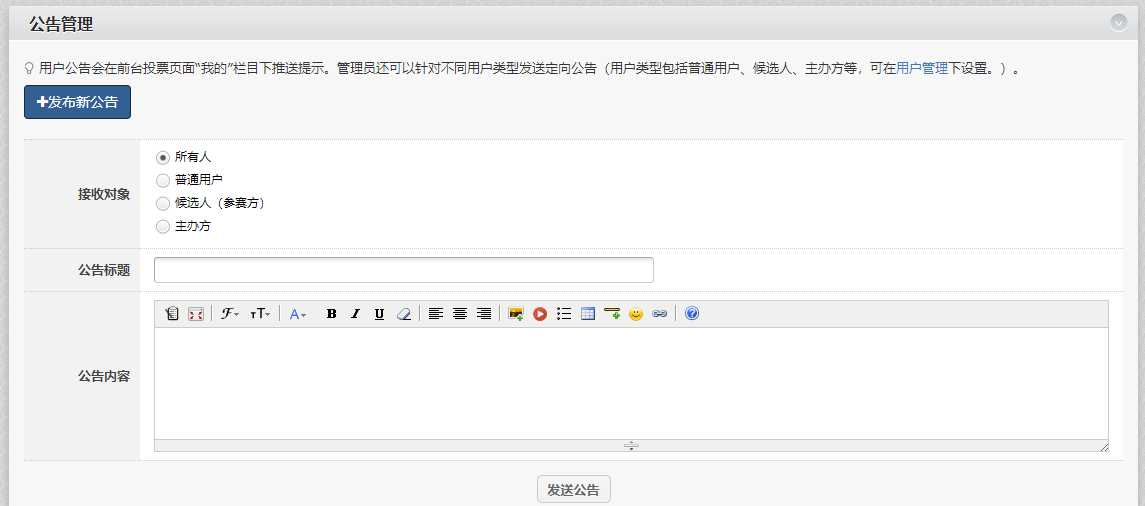Insert a table into the announcement
The width and height of the screenshot is (1145, 506).
[588, 314]
